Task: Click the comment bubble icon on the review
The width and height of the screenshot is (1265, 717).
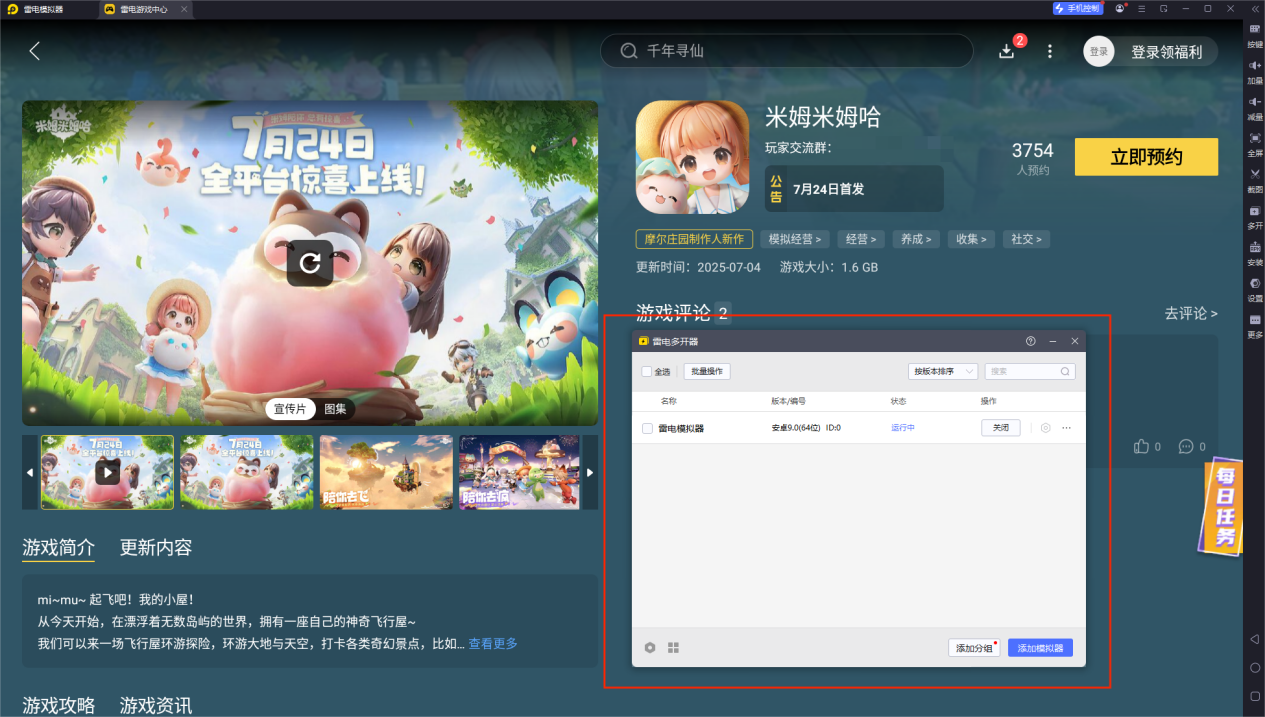Action: tap(1186, 447)
